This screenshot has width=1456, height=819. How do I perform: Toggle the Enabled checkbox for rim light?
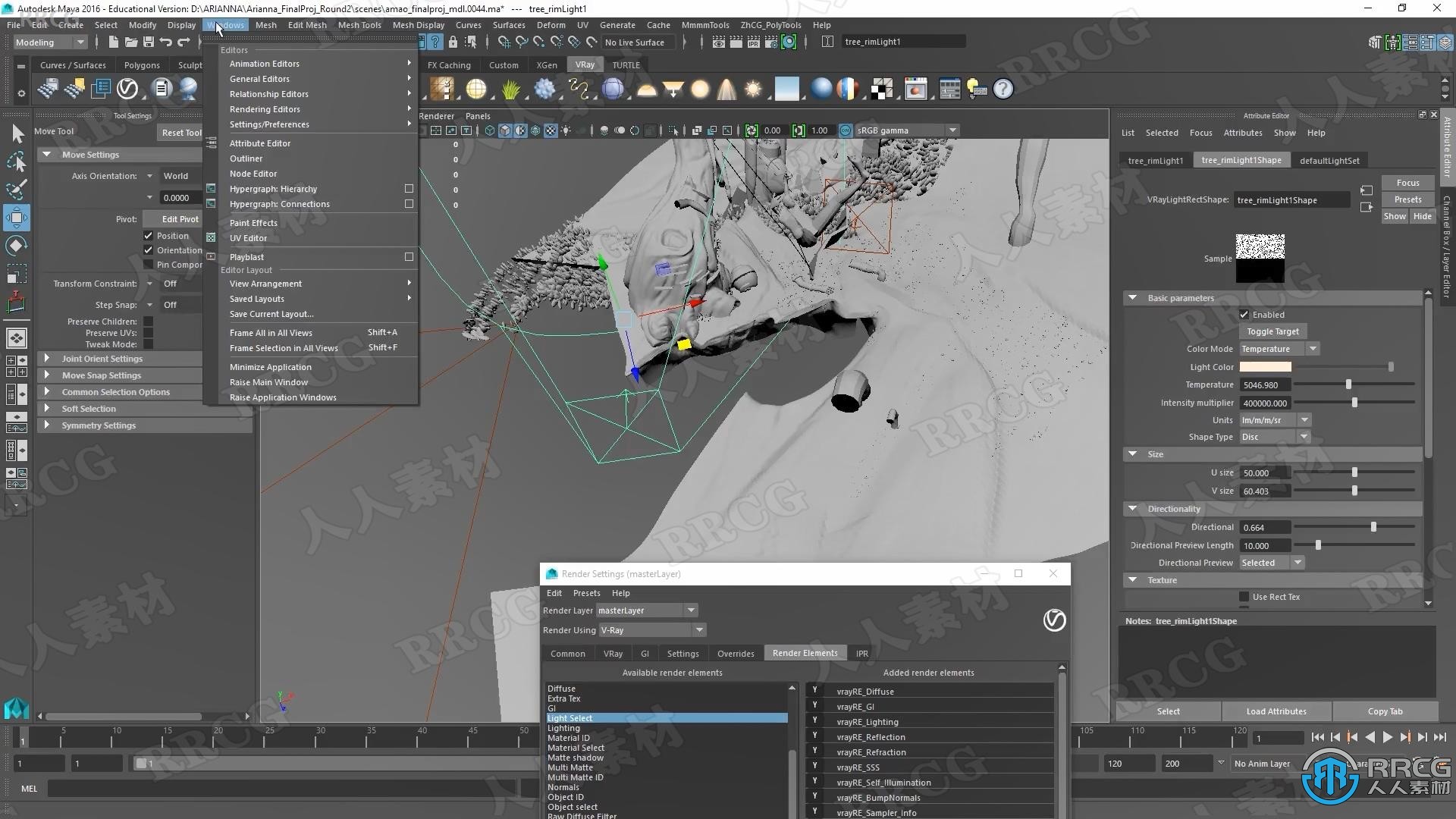click(1244, 313)
